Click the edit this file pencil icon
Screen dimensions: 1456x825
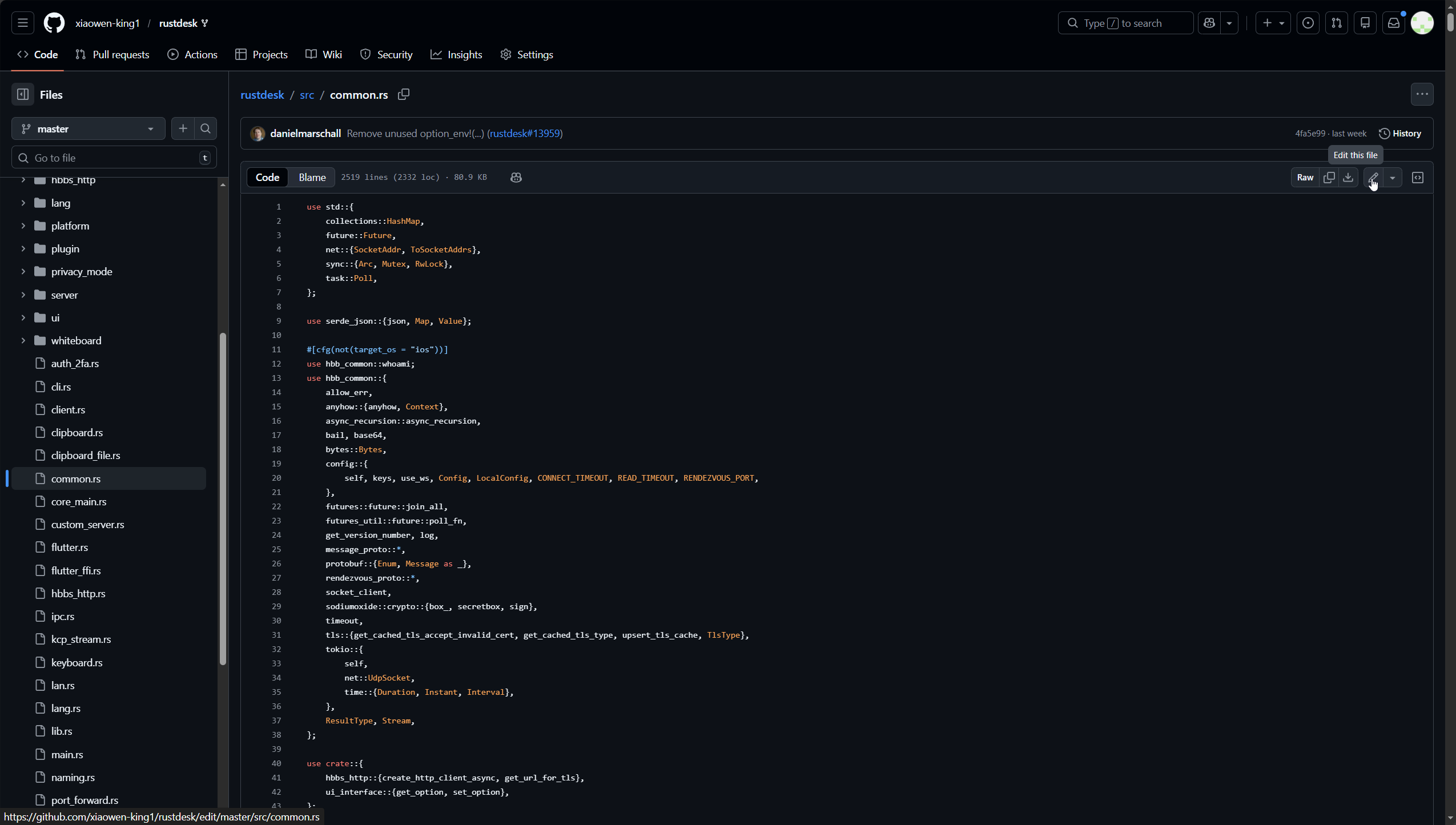click(x=1373, y=178)
